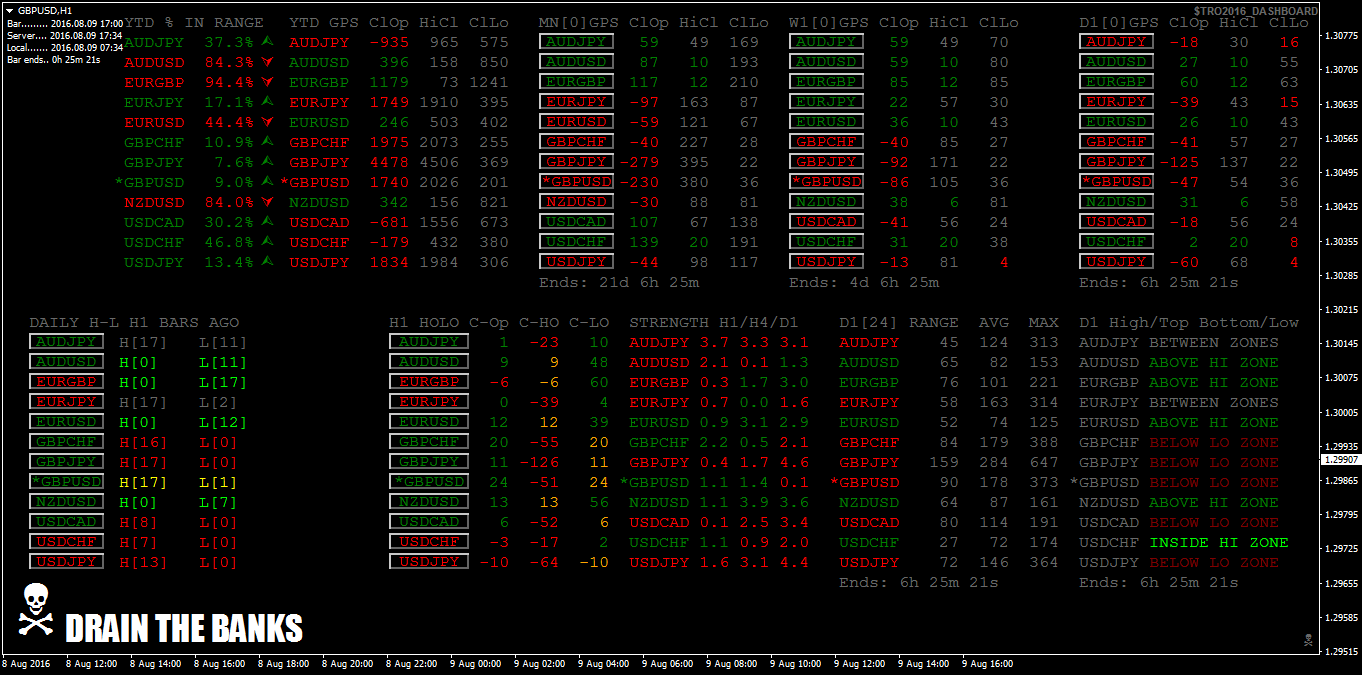Choose the *GBPUSD button in H1 HOLO panel
This screenshot has width=1362, height=675.
click(x=429, y=482)
